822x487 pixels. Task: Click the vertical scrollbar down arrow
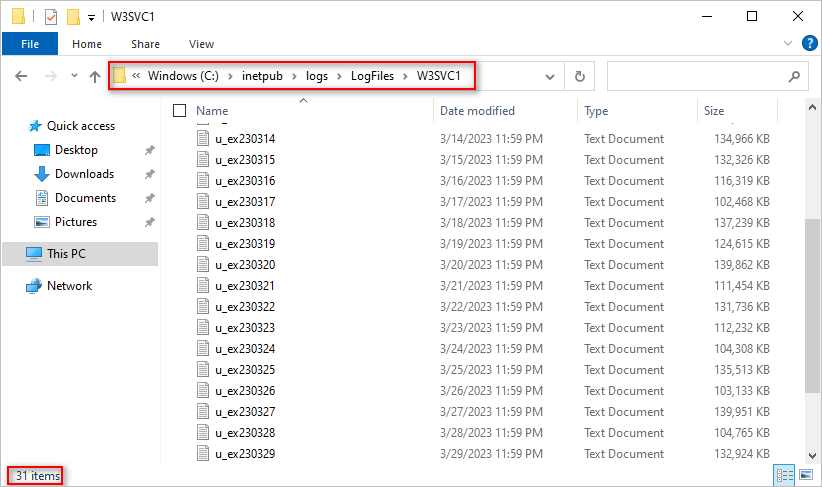tap(812, 456)
